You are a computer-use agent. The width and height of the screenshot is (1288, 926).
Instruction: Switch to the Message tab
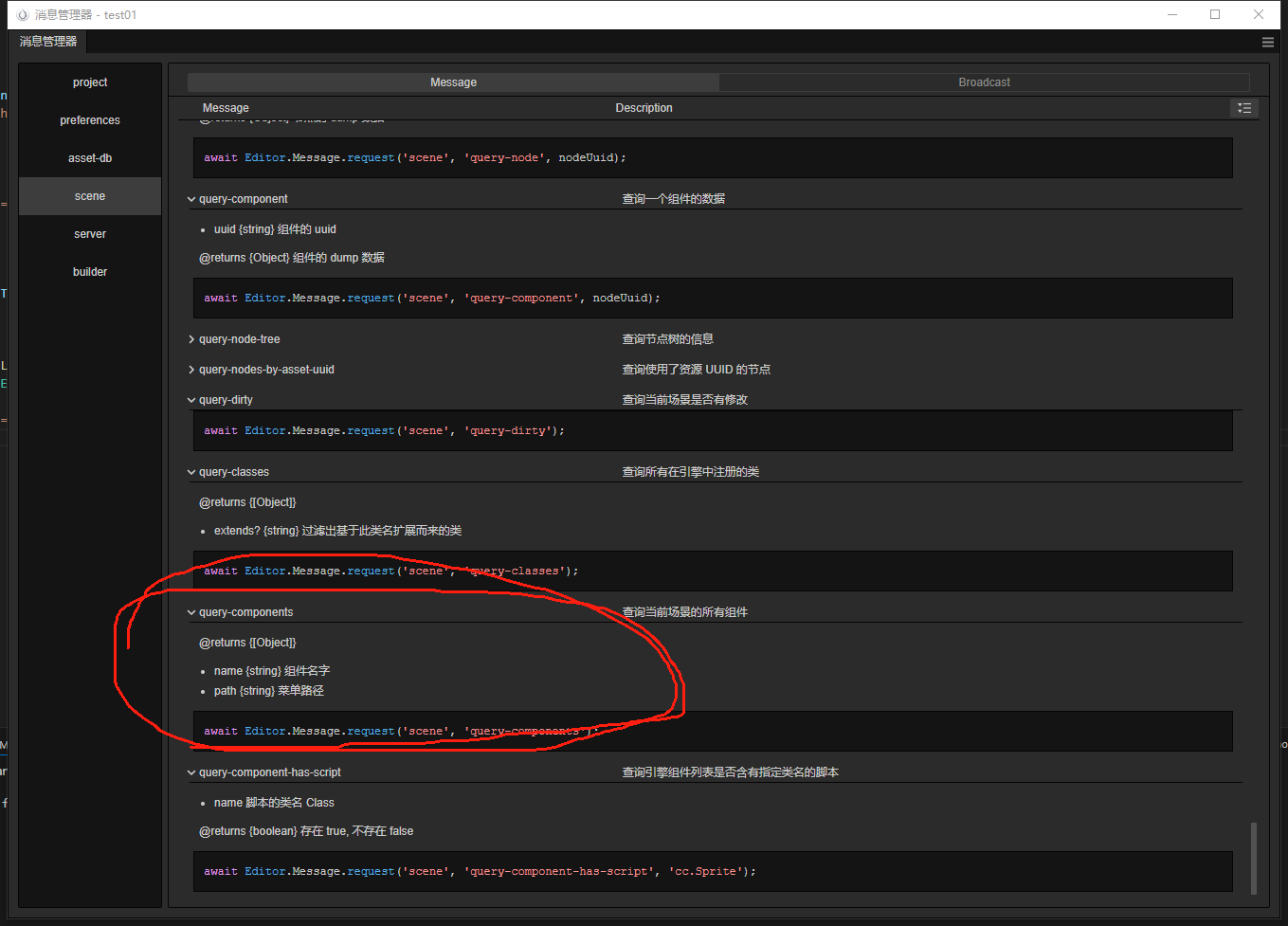pyautogui.click(x=453, y=82)
